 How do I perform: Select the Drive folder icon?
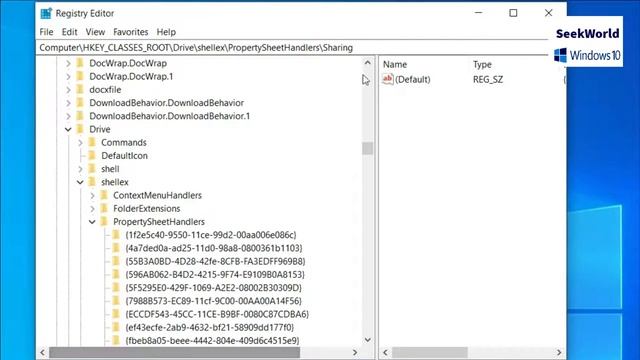[80, 129]
